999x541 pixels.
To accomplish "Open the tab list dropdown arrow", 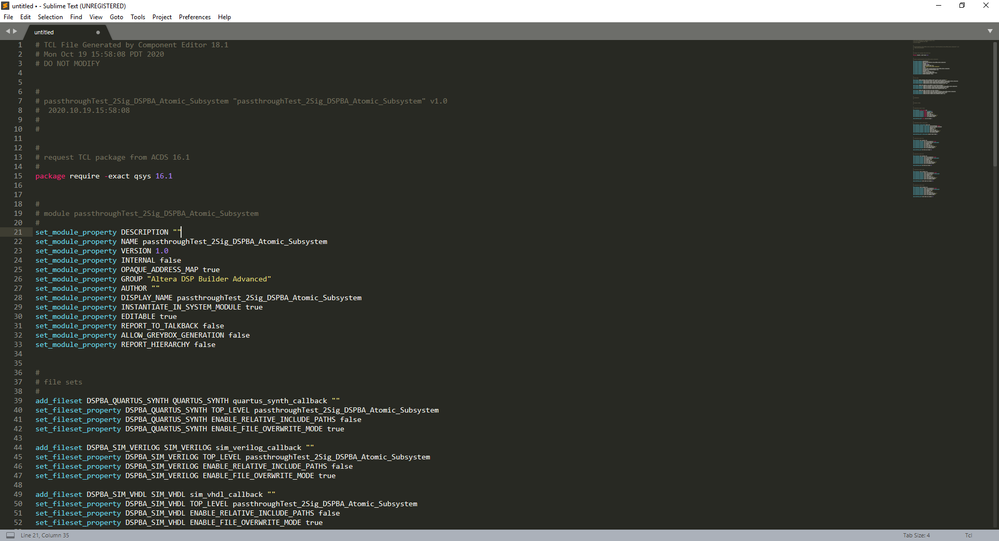I will point(990,31).
